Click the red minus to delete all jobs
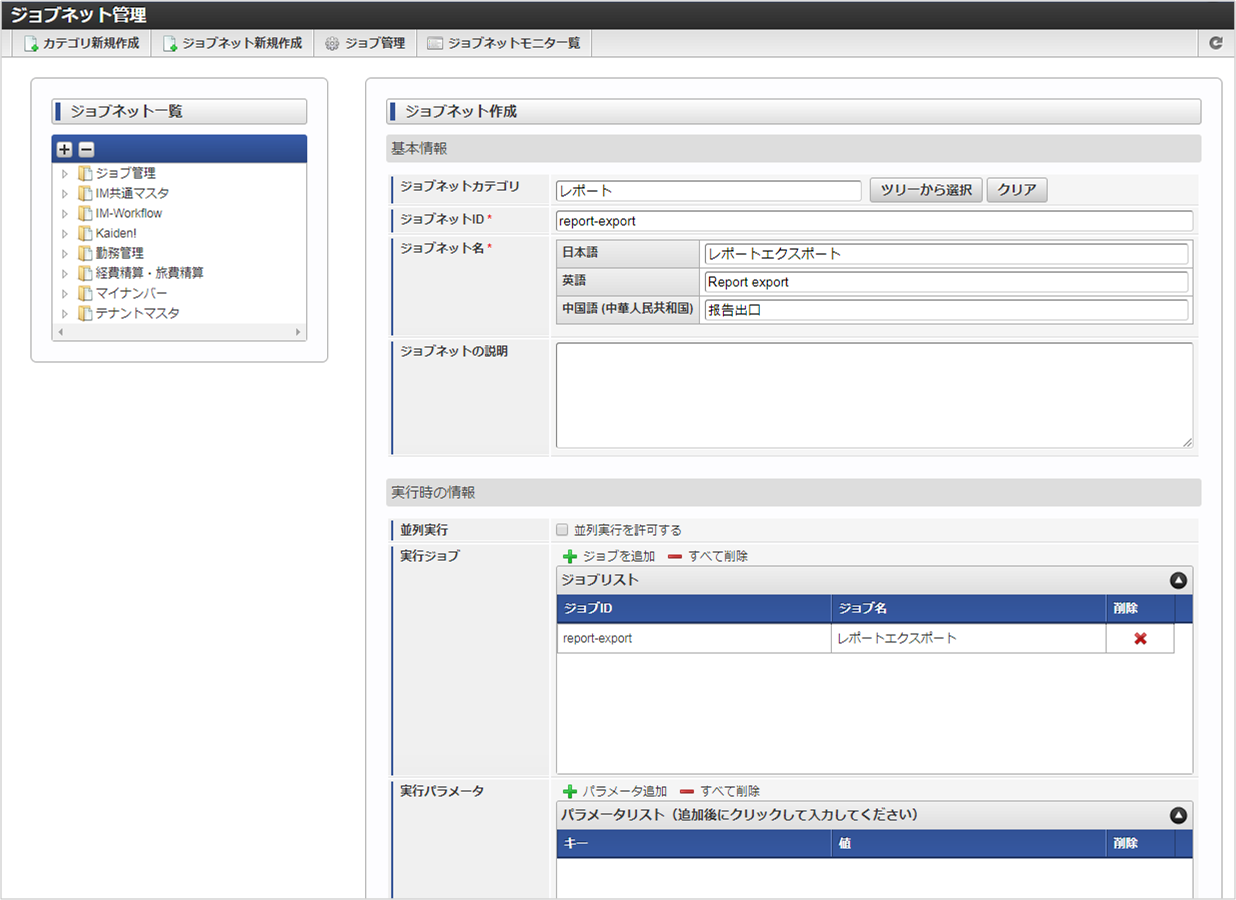The image size is (1236, 900). [x=675, y=556]
